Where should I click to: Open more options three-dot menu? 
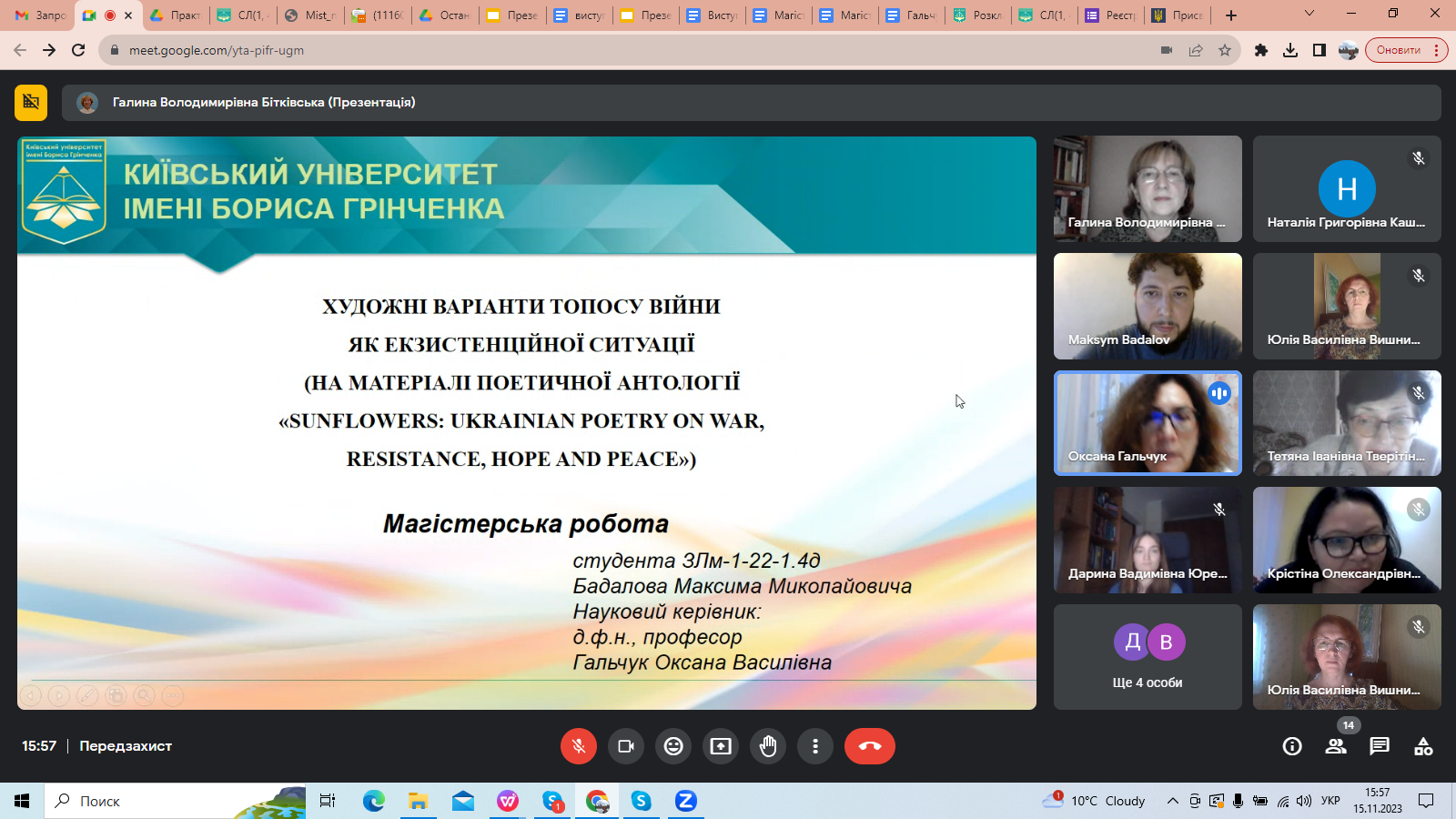coord(815,746)
